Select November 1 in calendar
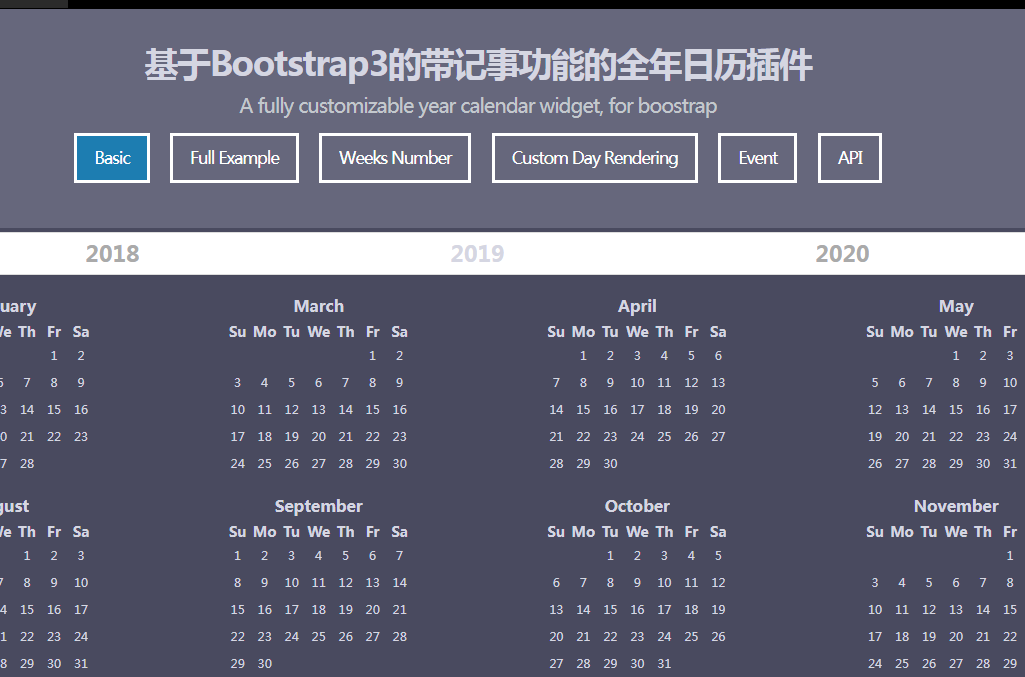 tap(1010, 555)
